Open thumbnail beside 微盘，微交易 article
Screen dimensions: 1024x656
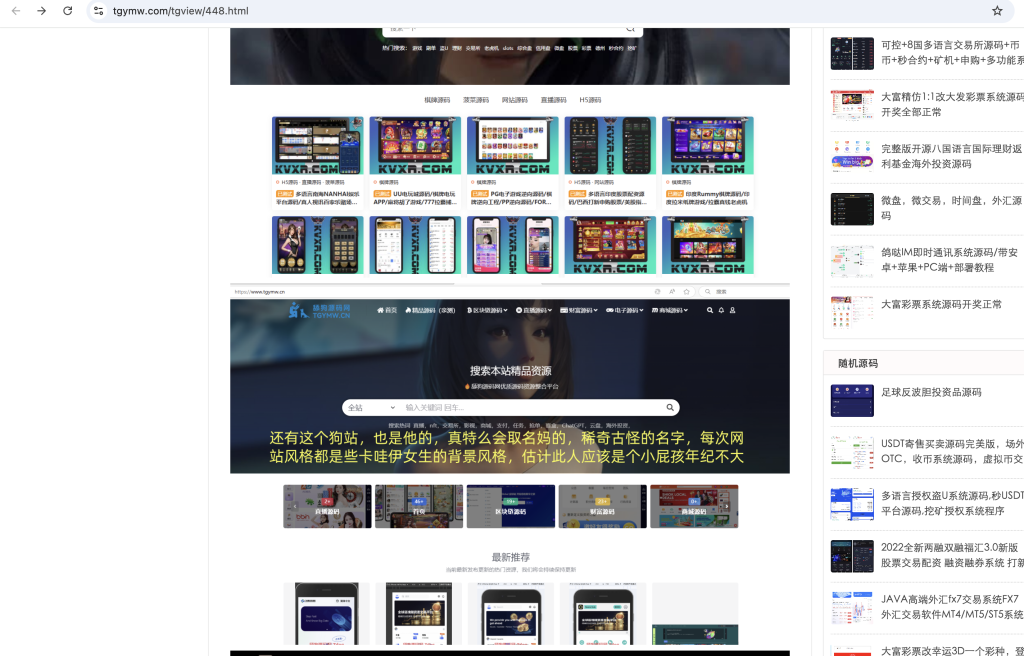[x=851, y=208]
